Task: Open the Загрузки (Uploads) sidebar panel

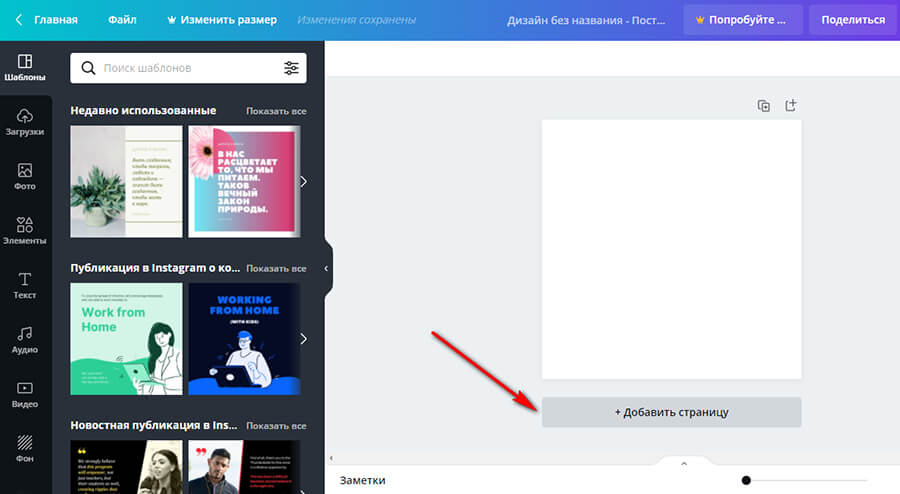Action: [25, 123]
